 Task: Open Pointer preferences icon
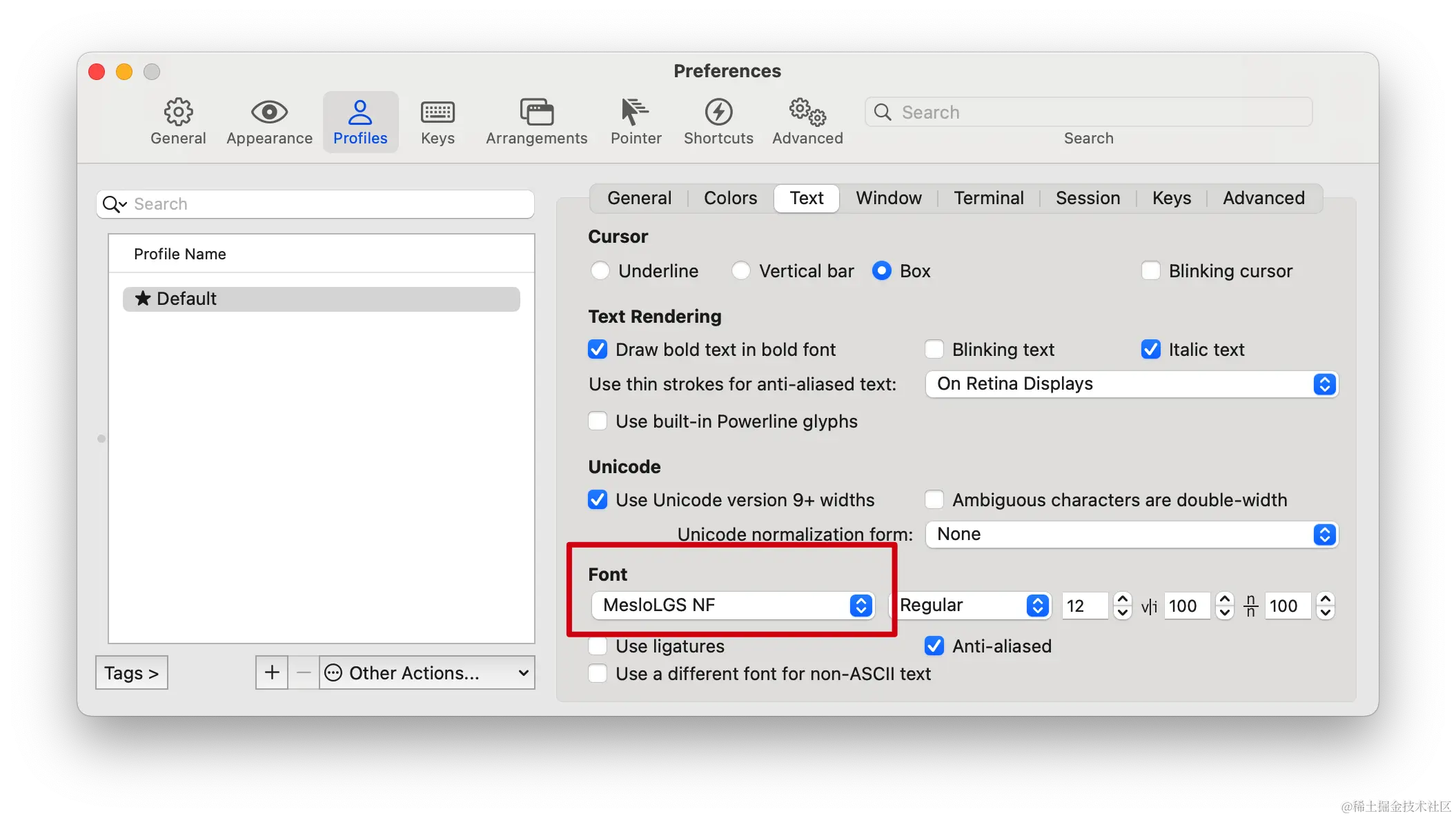pos(635,112)
